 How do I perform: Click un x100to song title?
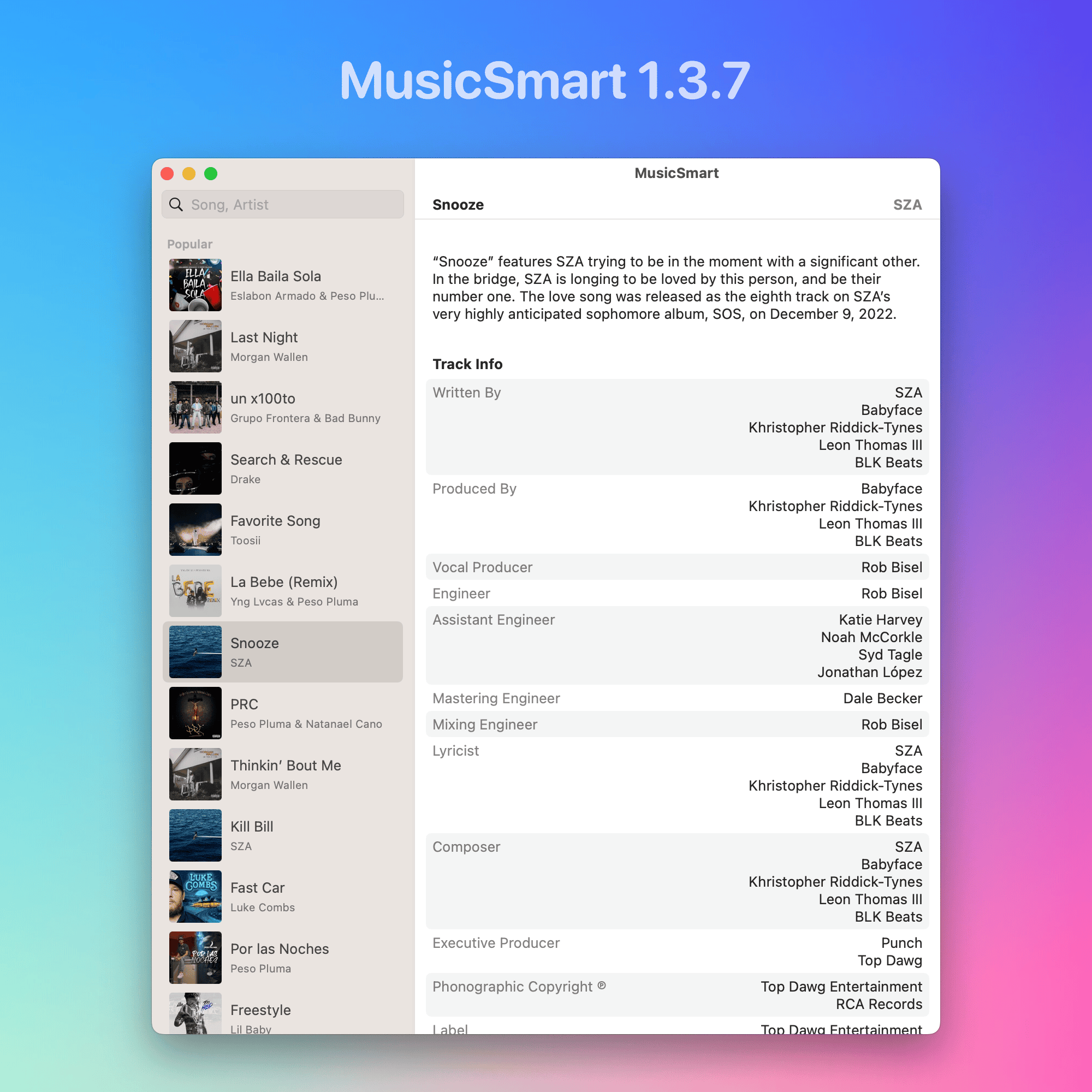[x=263, y=399]
